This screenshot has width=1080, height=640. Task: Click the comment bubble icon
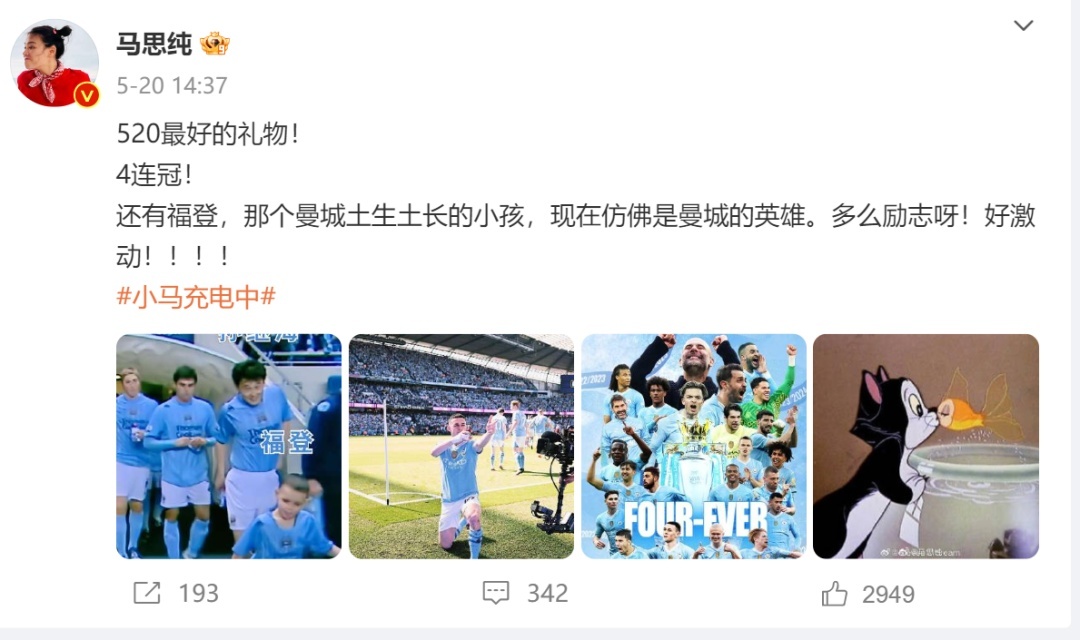[x=496, y=593]
